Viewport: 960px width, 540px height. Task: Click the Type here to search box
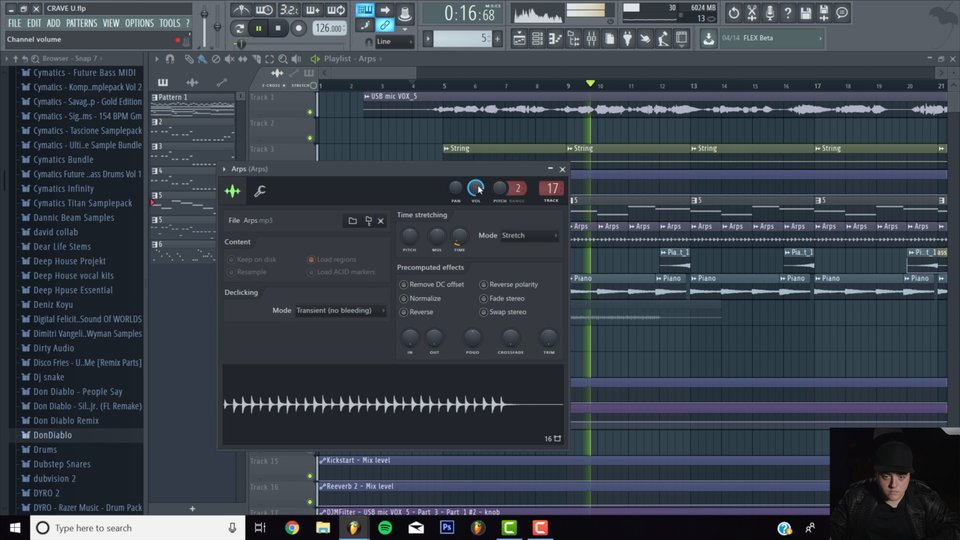click(138, 528)
